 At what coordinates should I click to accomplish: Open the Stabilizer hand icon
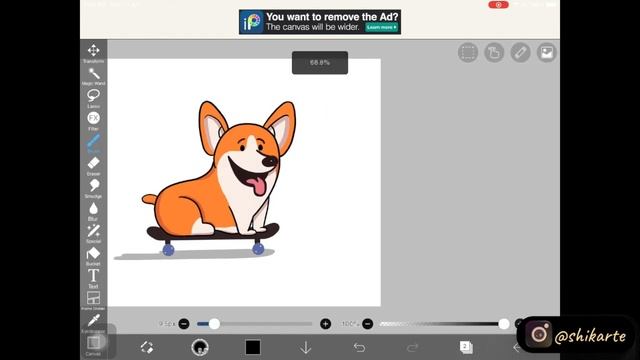click(x=494, y=53)
